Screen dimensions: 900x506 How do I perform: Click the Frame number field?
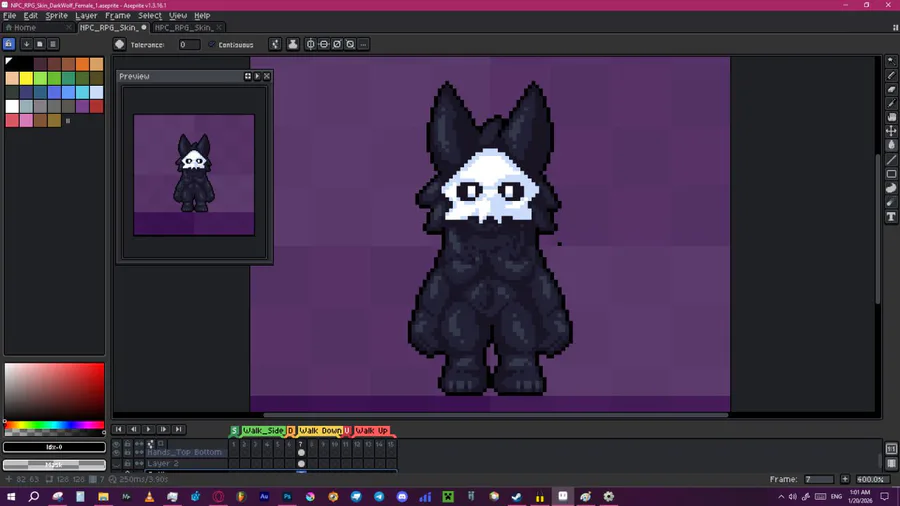(819, 479)
